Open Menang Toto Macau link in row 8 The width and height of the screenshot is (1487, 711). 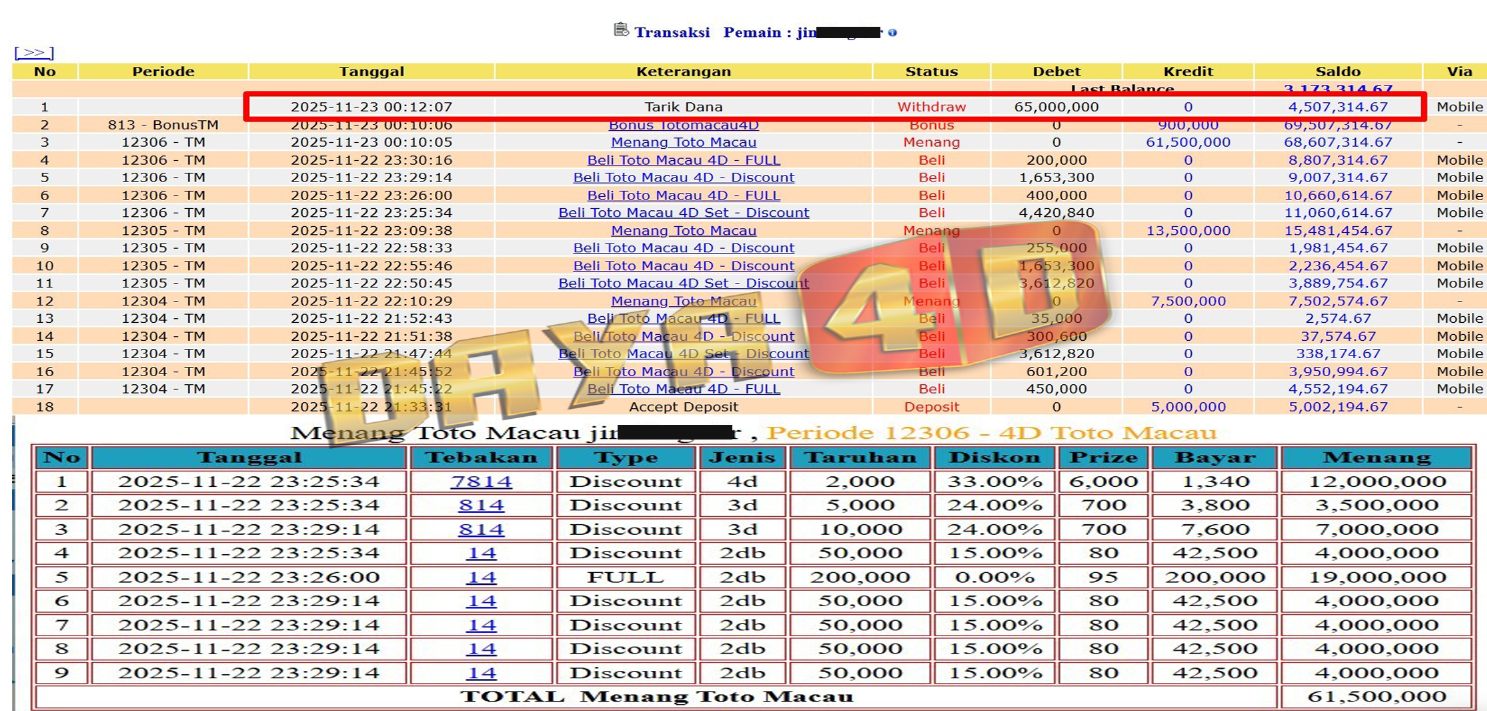click(x=683, y=231)
